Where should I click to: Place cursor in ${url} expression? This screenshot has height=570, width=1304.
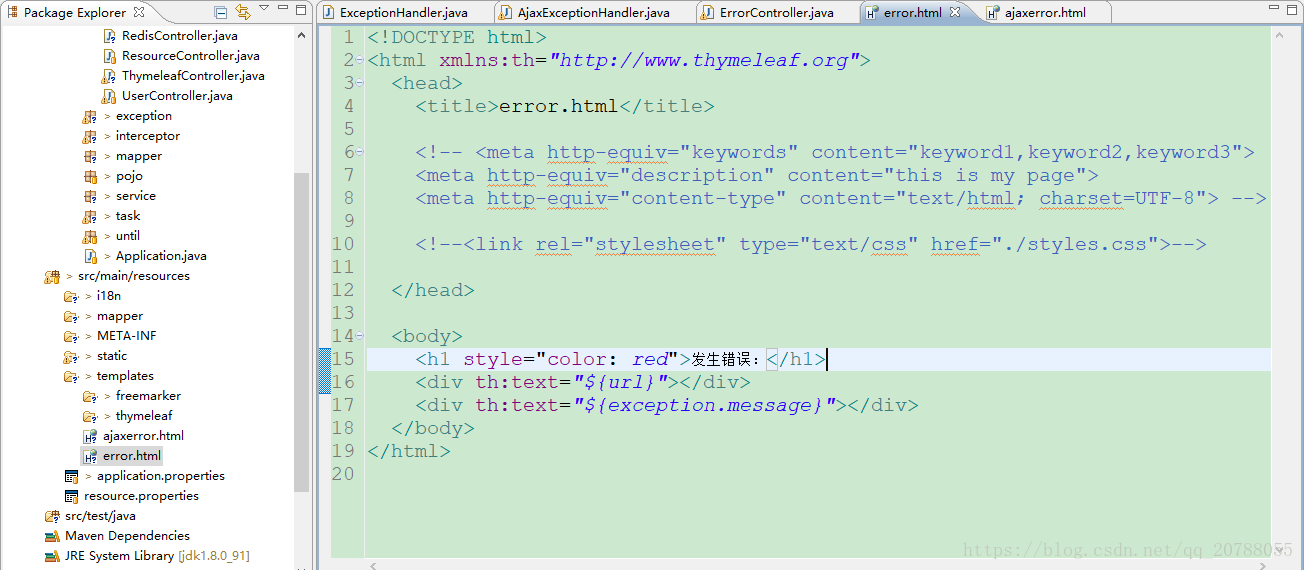point(620,382)
